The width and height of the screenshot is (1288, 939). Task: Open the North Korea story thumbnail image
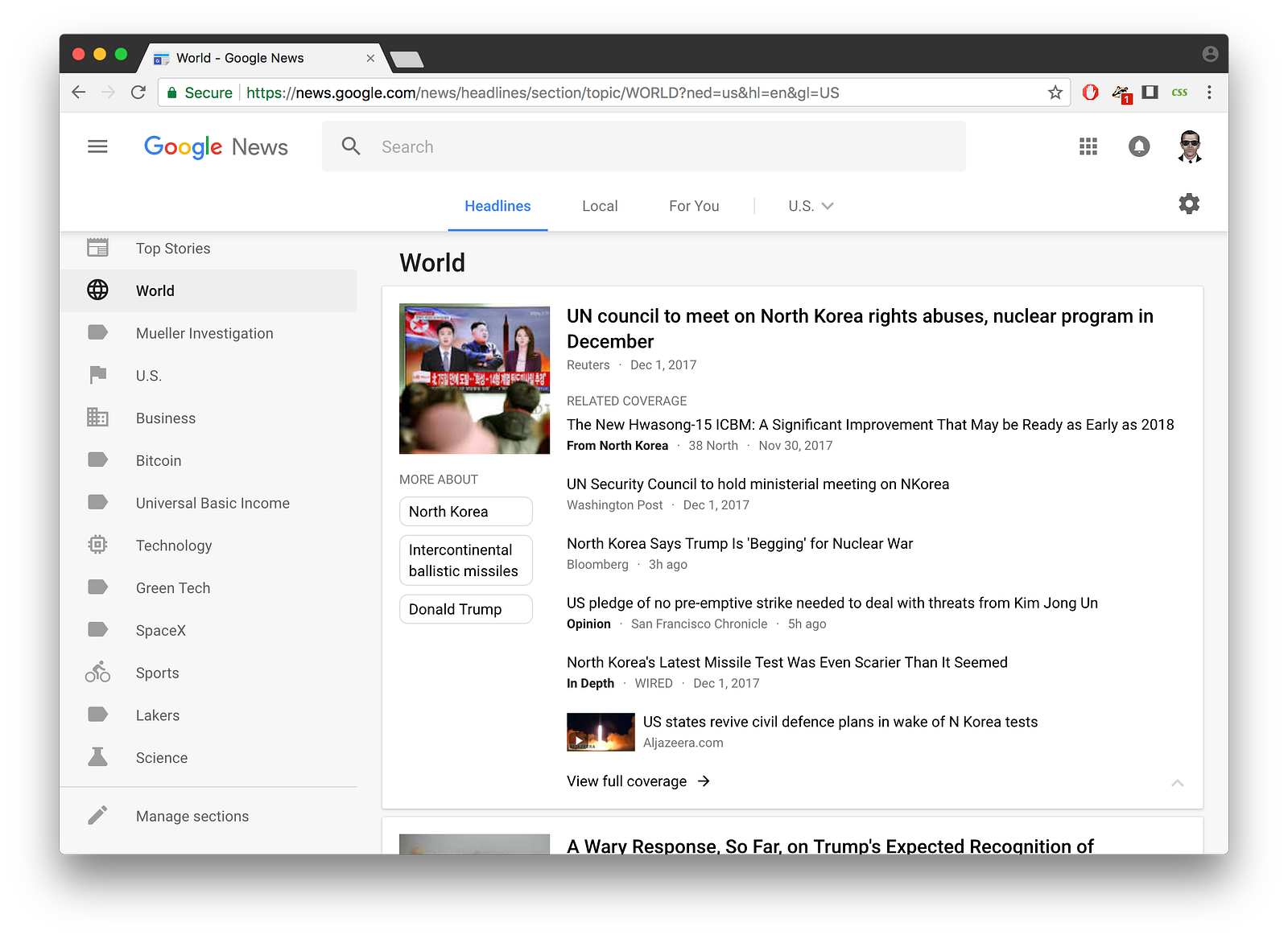click(474, 379)
